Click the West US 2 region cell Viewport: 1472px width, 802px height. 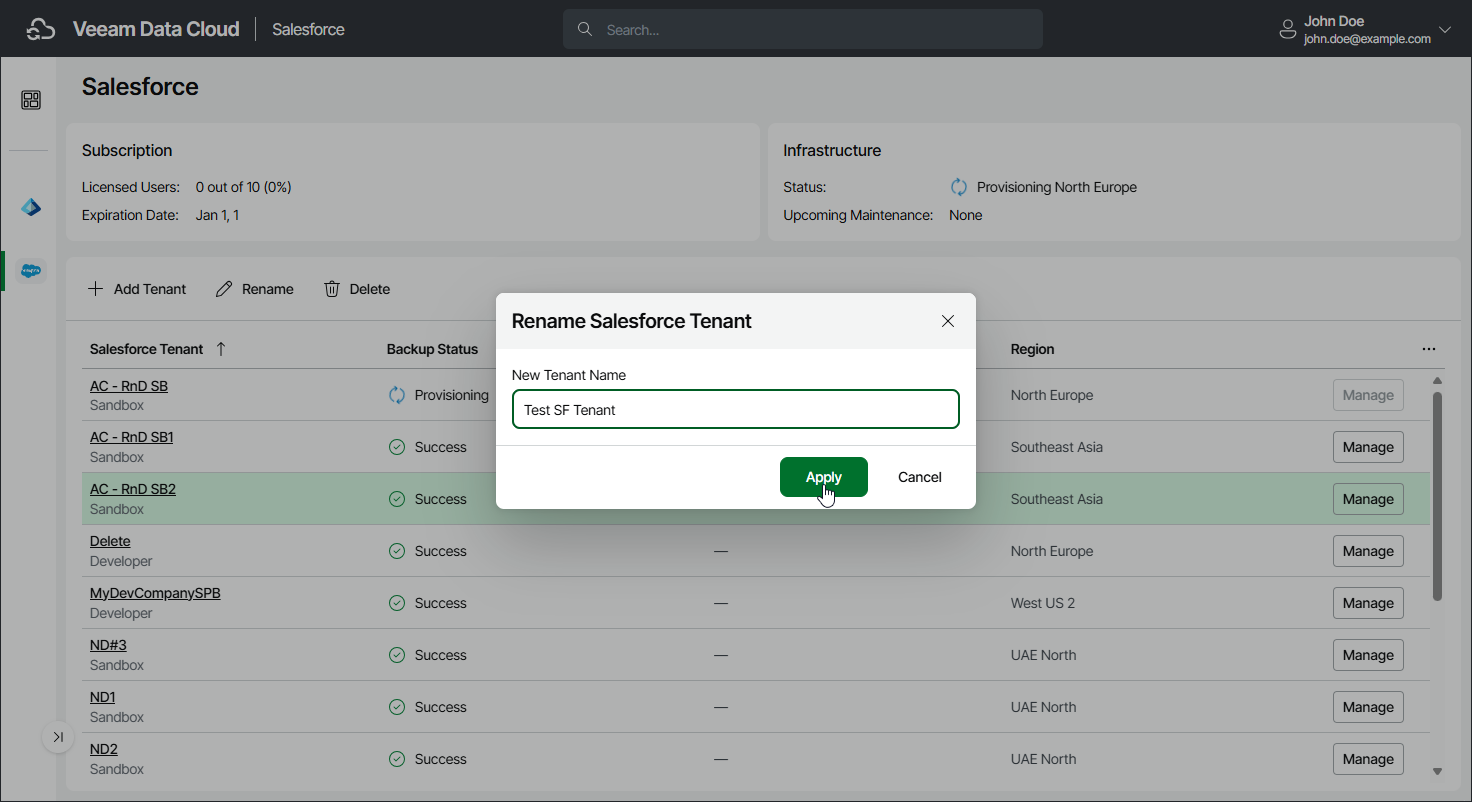tap(1043, 603)
